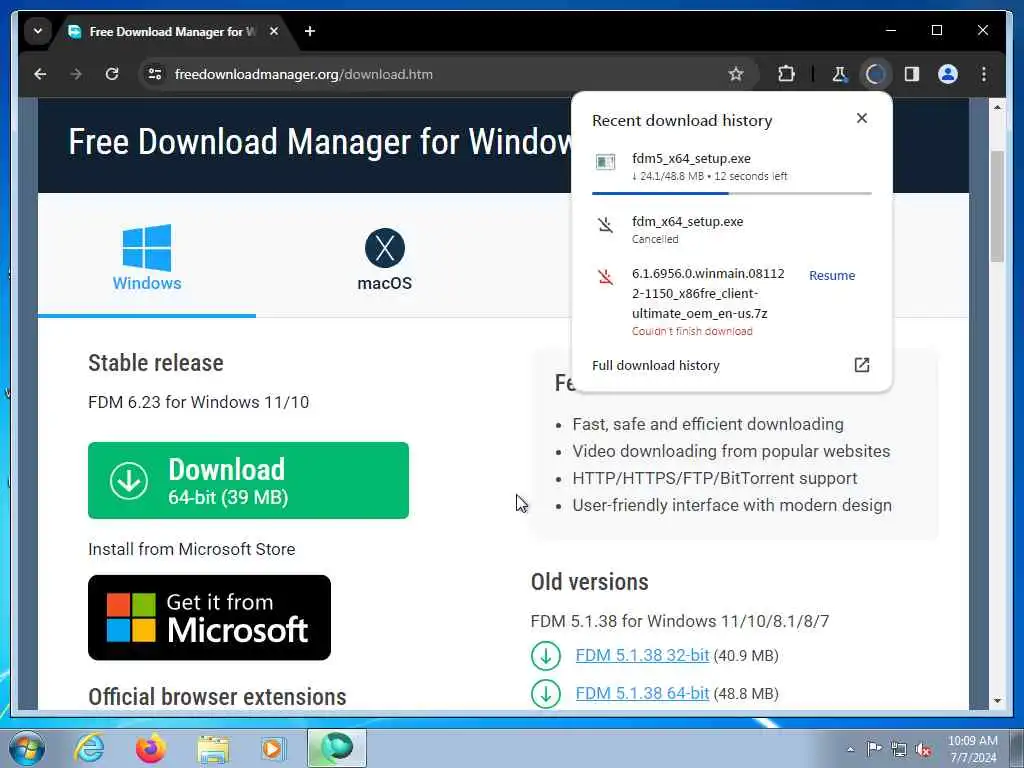1024x768 pixels.
Task: Click the downloads progress icon in toolbar
Action: 875,74
